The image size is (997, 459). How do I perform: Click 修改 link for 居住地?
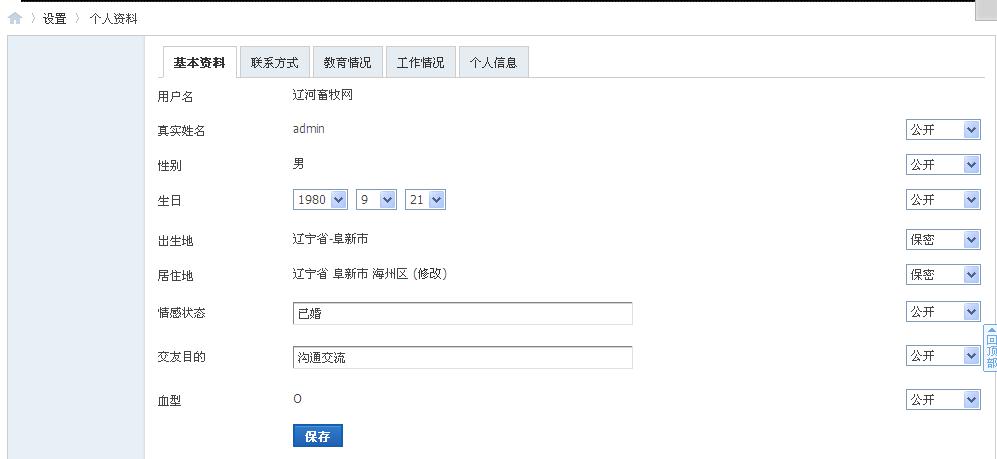(x=430, y=274)
